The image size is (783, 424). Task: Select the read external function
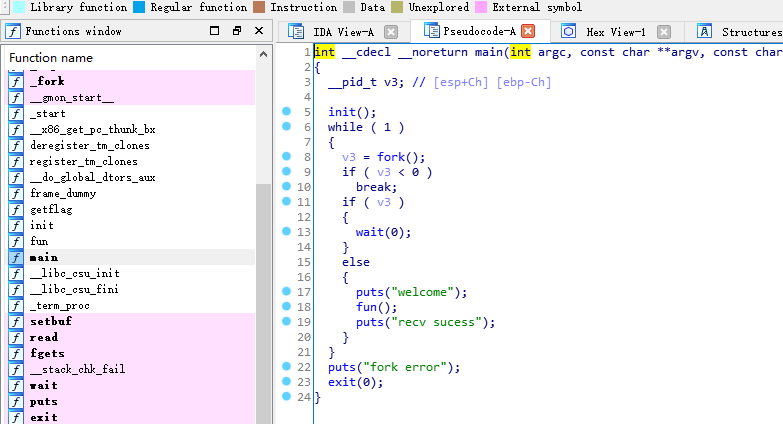131,337
